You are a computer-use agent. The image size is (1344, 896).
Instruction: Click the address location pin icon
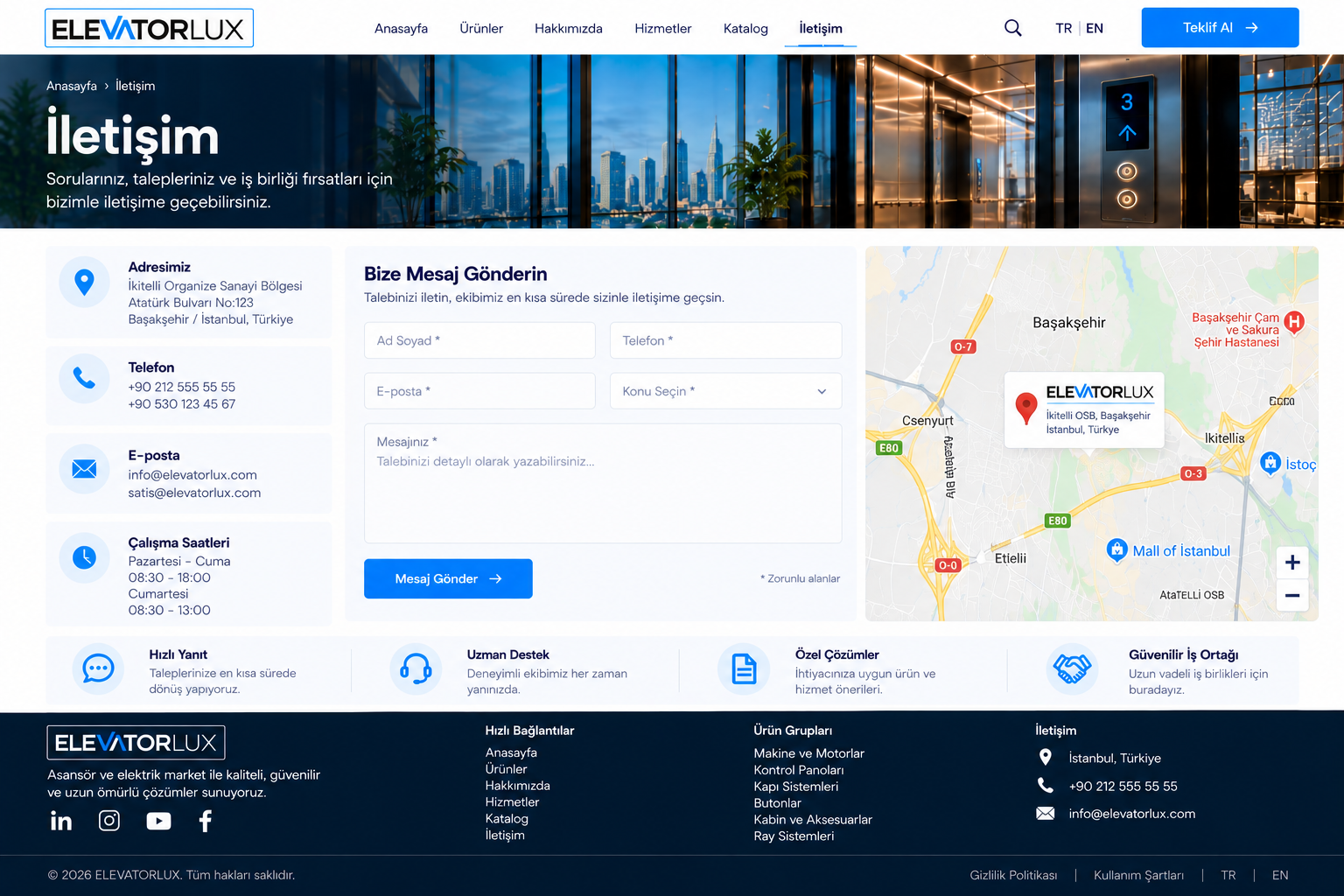pyautogui.click(x=84, y=282)
